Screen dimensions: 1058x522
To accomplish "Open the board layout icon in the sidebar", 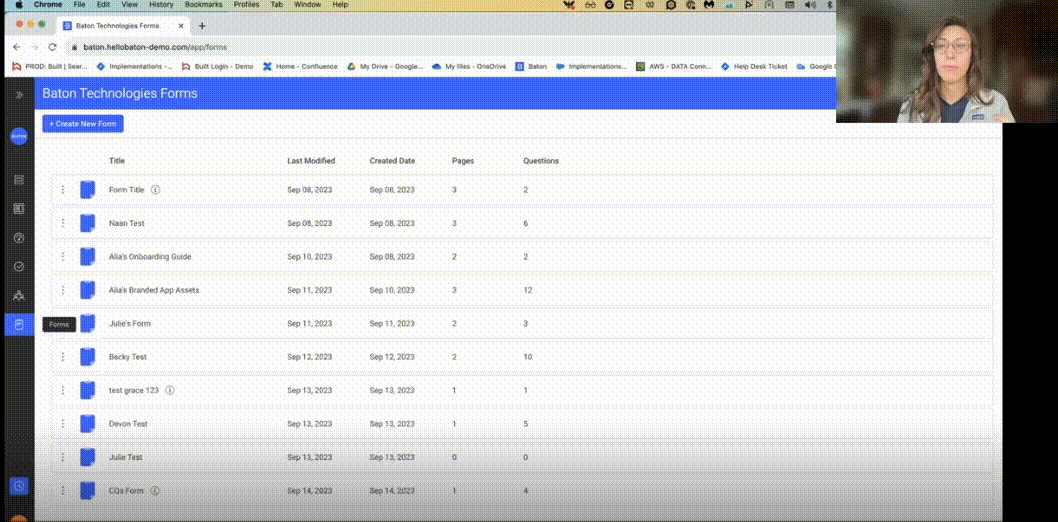I will point(19,208).
